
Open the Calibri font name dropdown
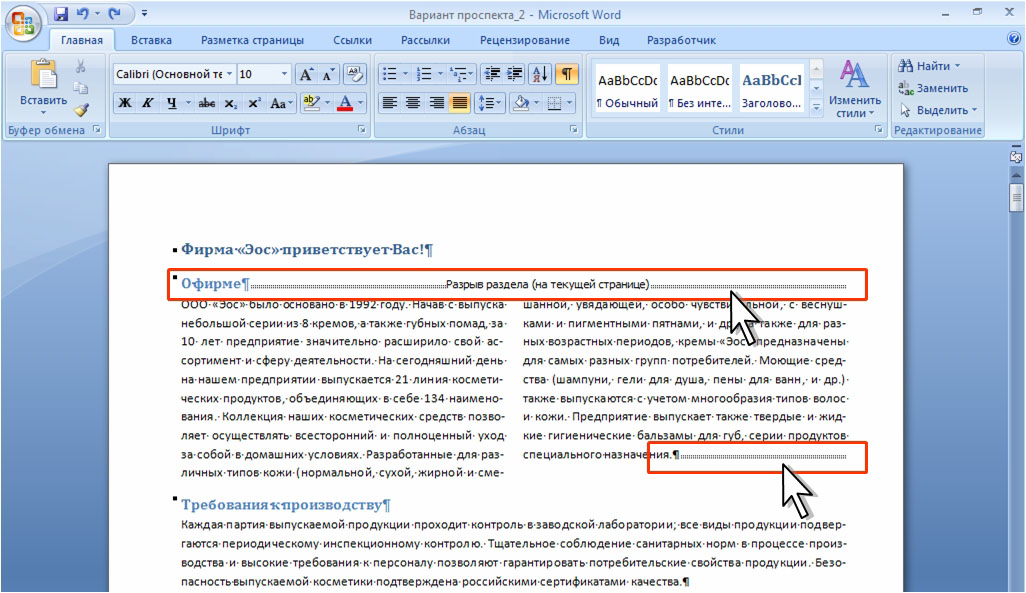[x=230, y=74]
